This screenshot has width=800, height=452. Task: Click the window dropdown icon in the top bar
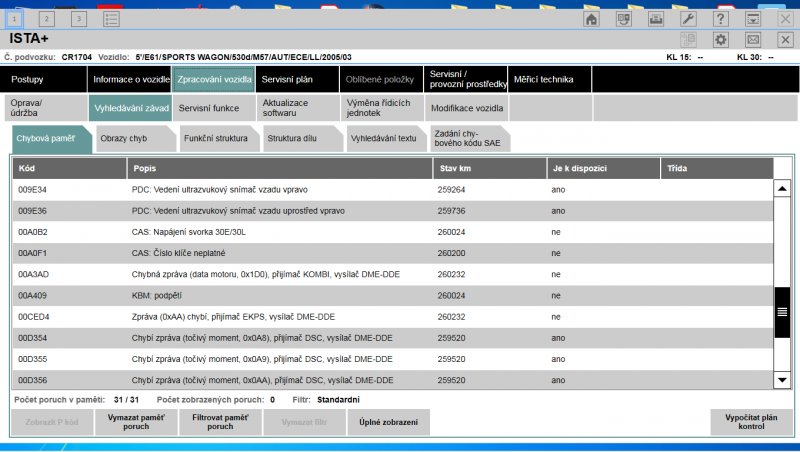pos(753,19)
